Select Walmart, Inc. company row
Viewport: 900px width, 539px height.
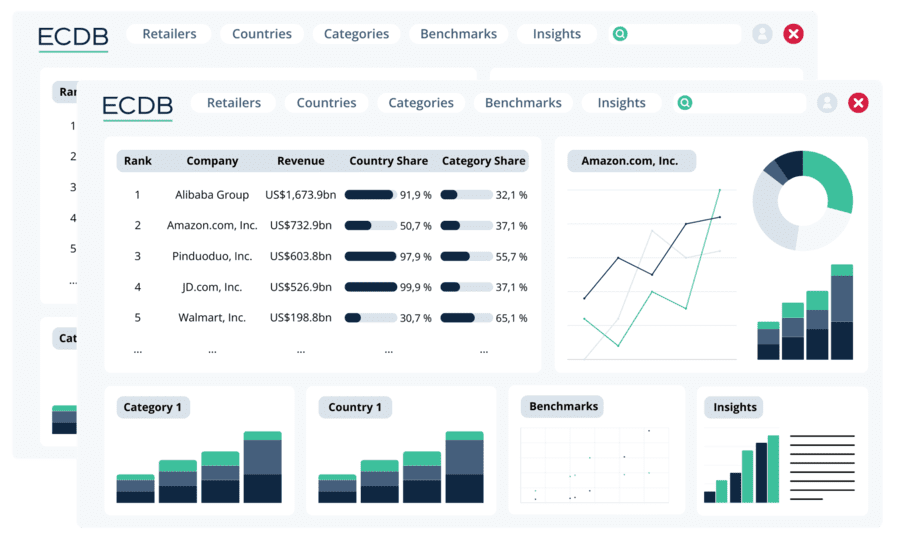[x=212, y=317]
